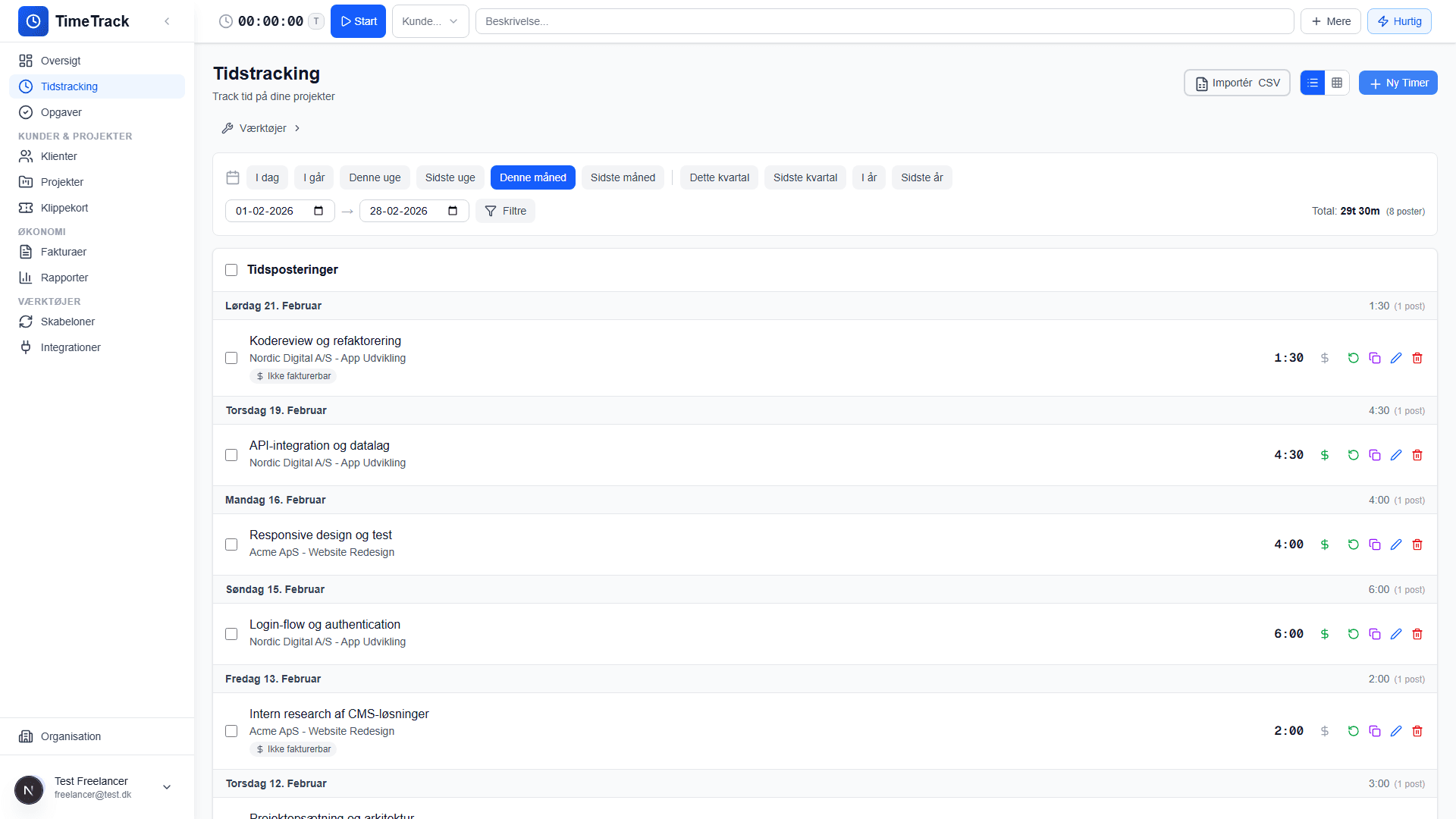
Task: Click the calendar icon beside date presets
Action: pyautogui.click(x=233, y=177)
